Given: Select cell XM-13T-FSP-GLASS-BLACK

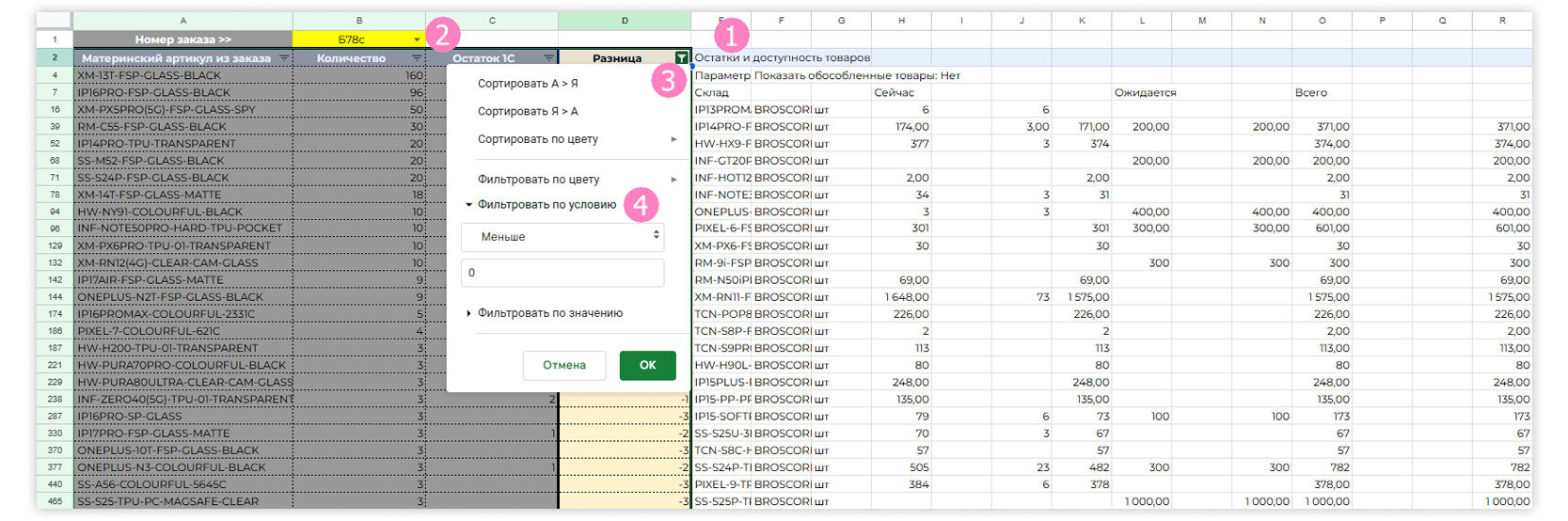Looking at the screenshot, I should [x=182, y=75].
